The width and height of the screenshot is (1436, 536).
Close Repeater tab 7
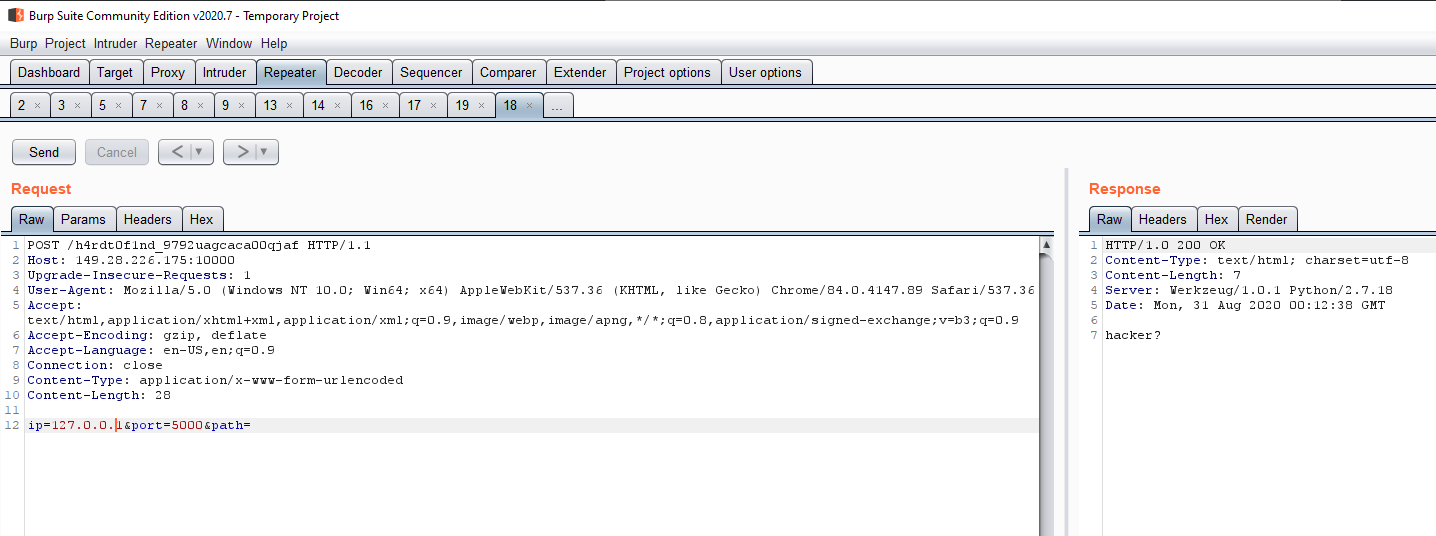(x=160, y=105)
